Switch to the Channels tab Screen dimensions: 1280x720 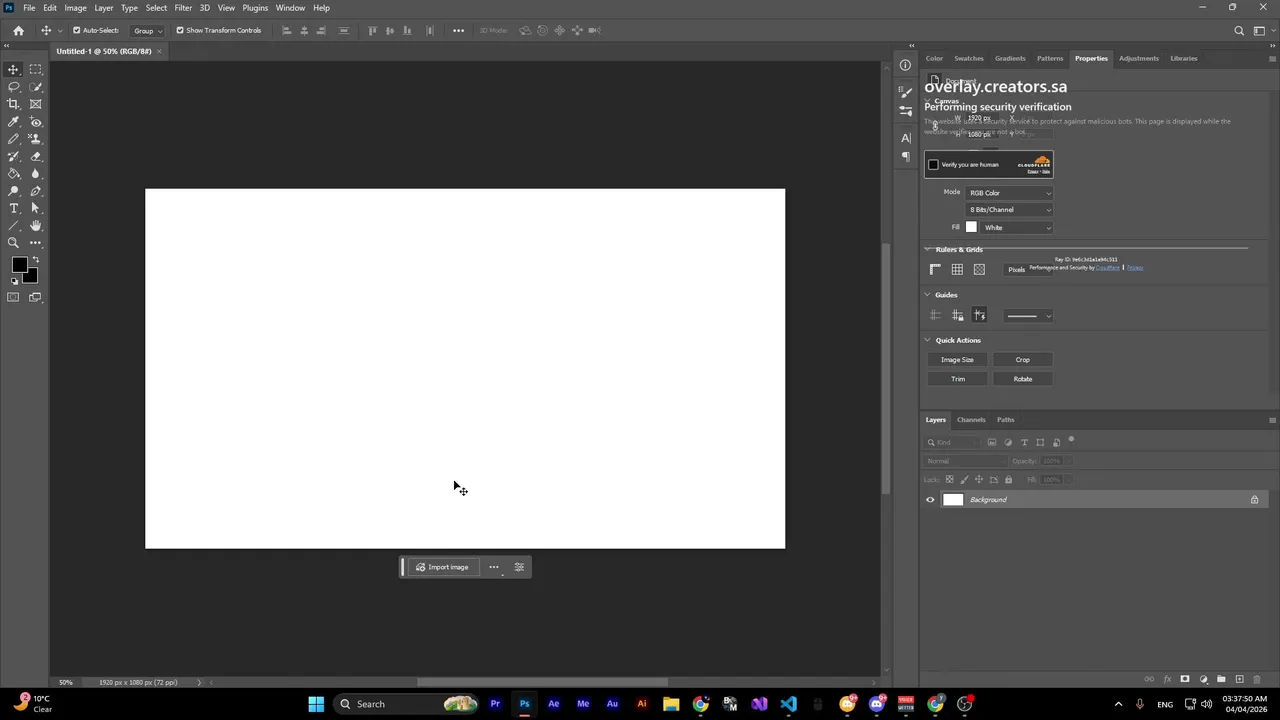coord(971,420)
